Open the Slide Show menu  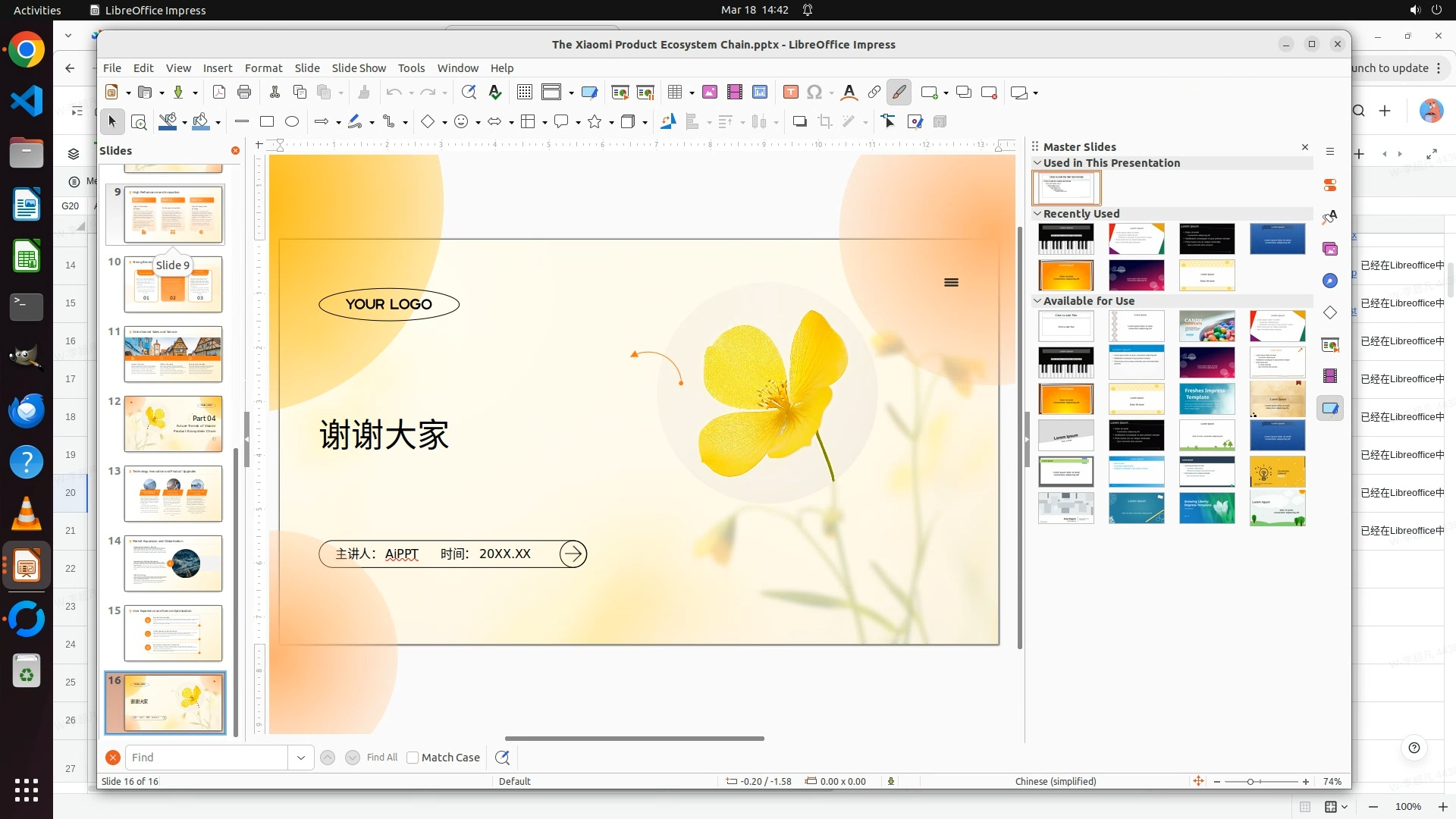pos(359,68)
